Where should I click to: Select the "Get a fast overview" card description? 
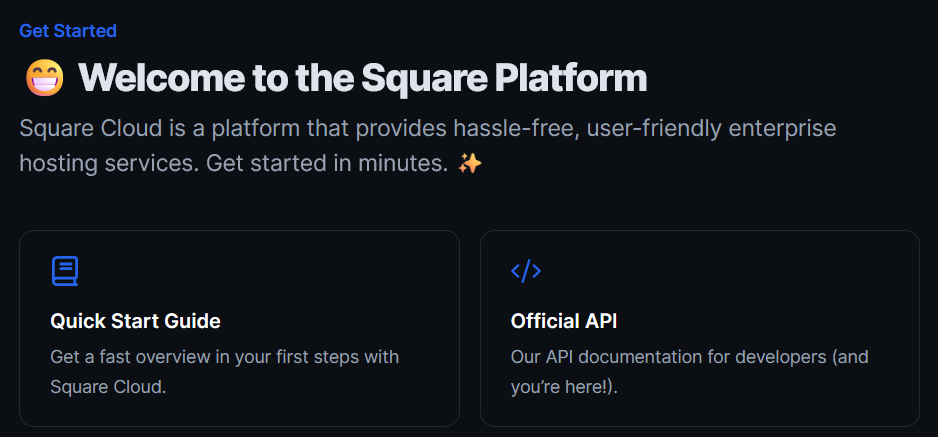point(224,356)
